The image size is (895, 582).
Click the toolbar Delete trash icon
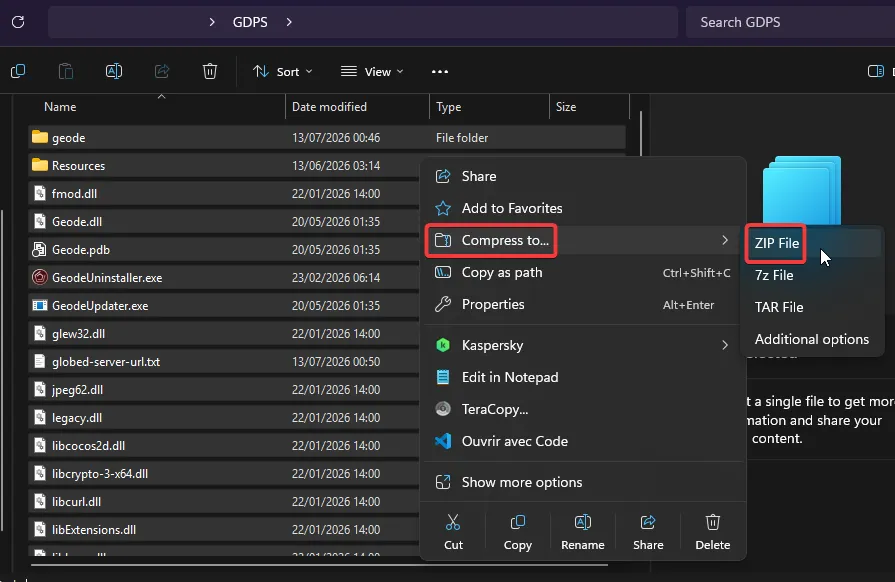pos(210,71)
